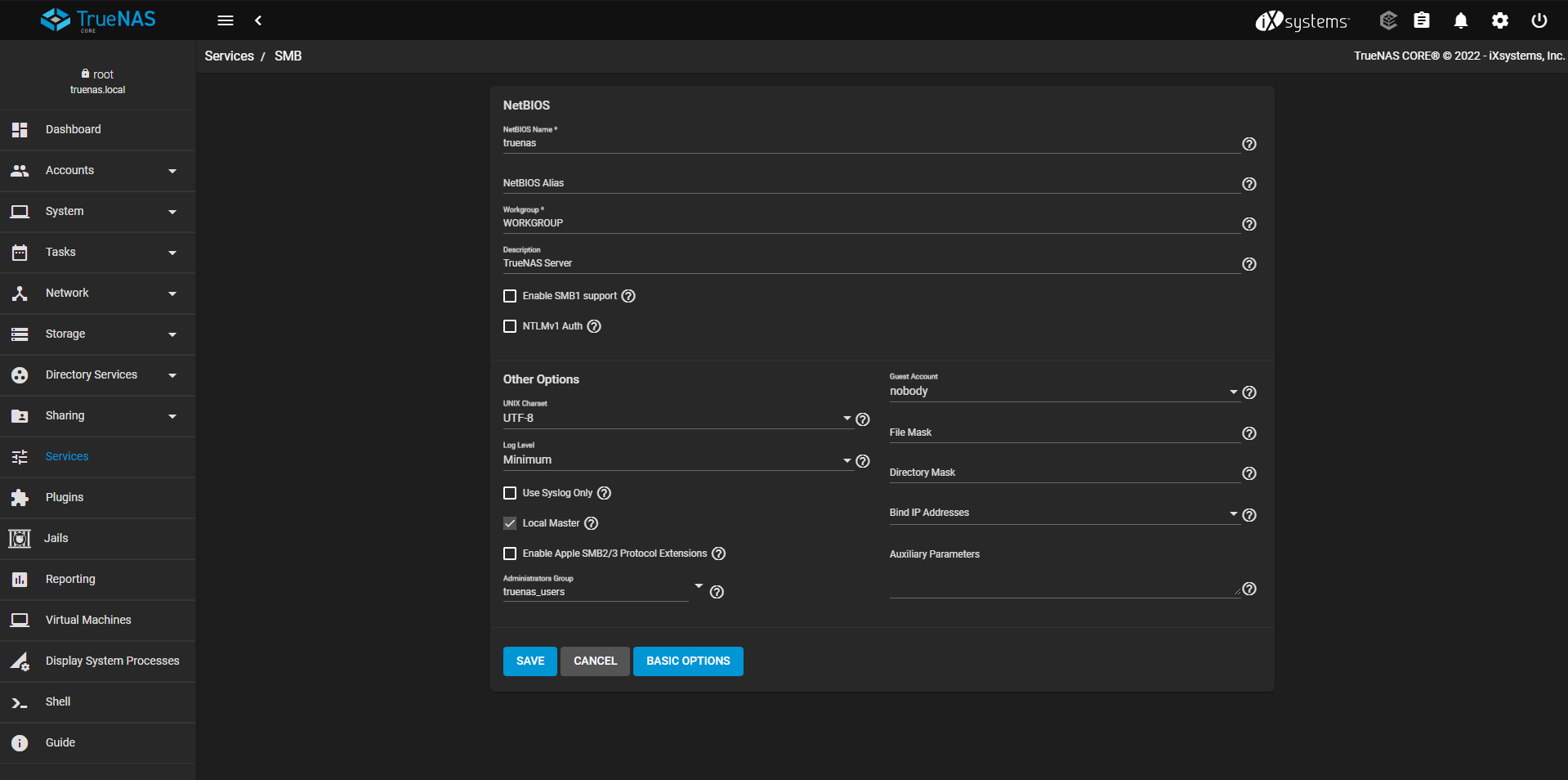The height and width of the screenshot is (780, 1568).
Task: Show help for Description field
Action: coord(1249,264)
